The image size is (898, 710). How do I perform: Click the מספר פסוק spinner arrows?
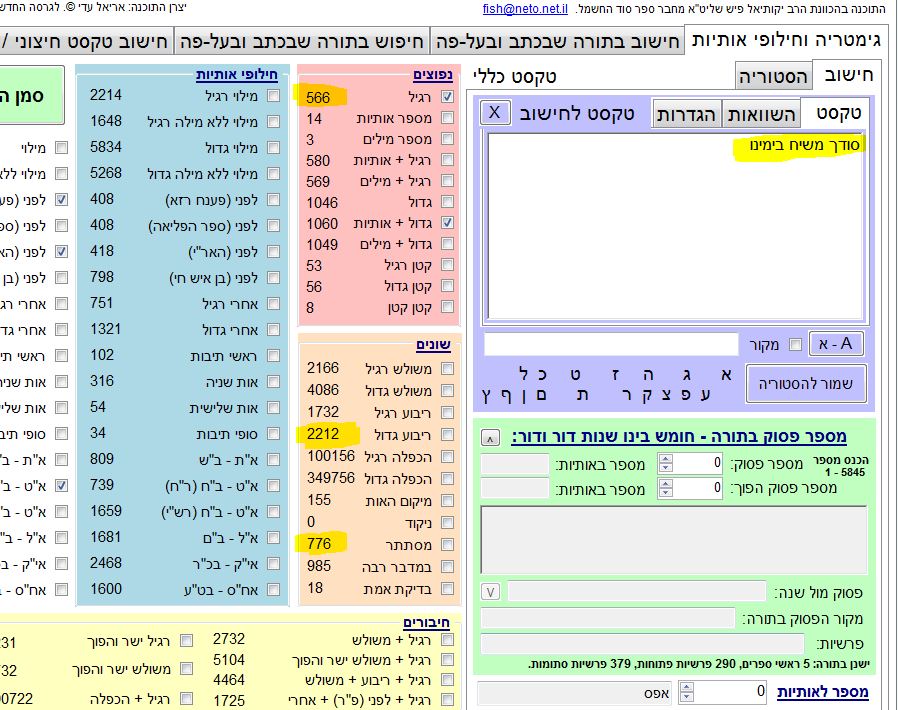click(667, 464)
